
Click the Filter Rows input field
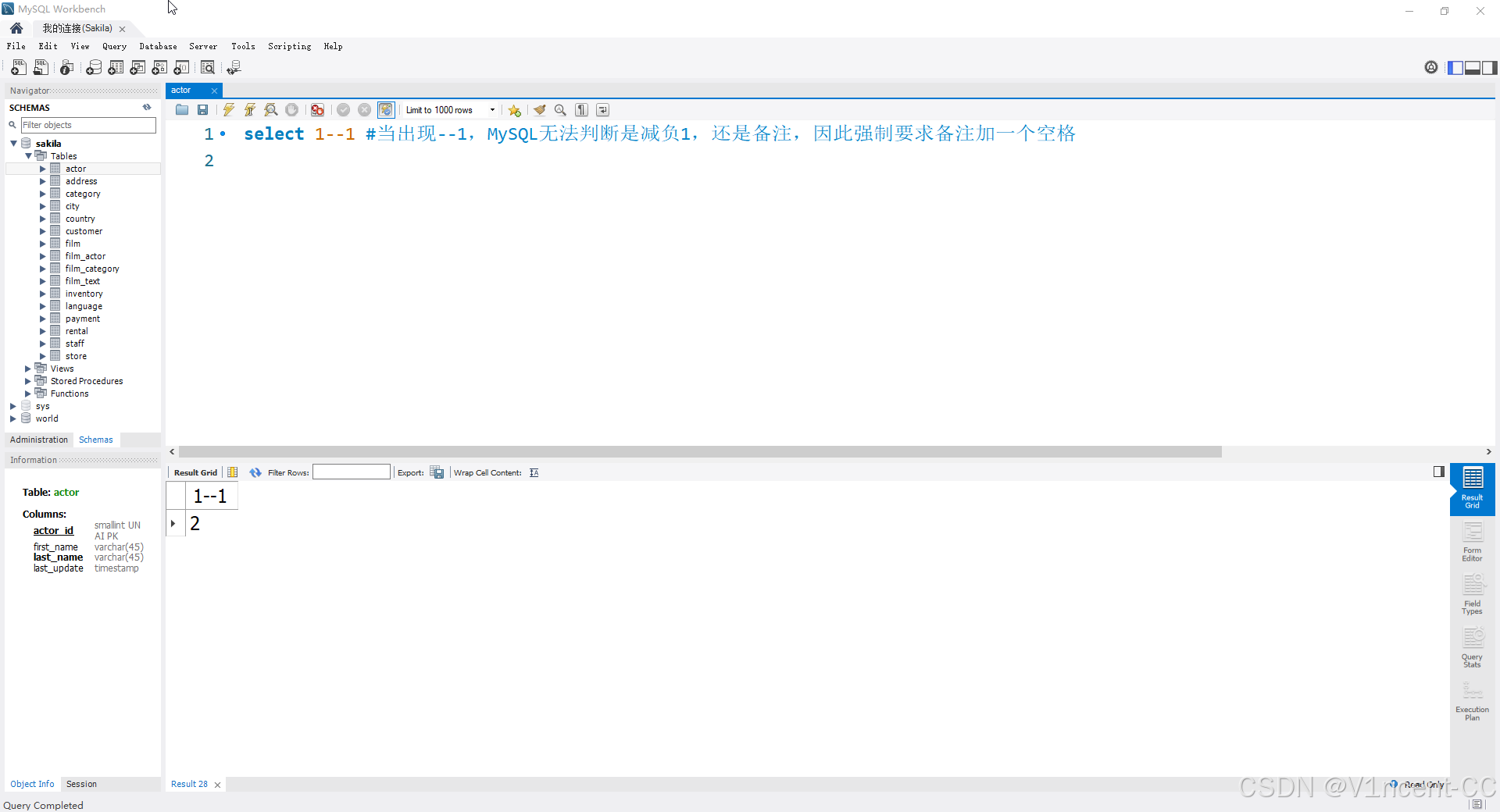point(352,472)
